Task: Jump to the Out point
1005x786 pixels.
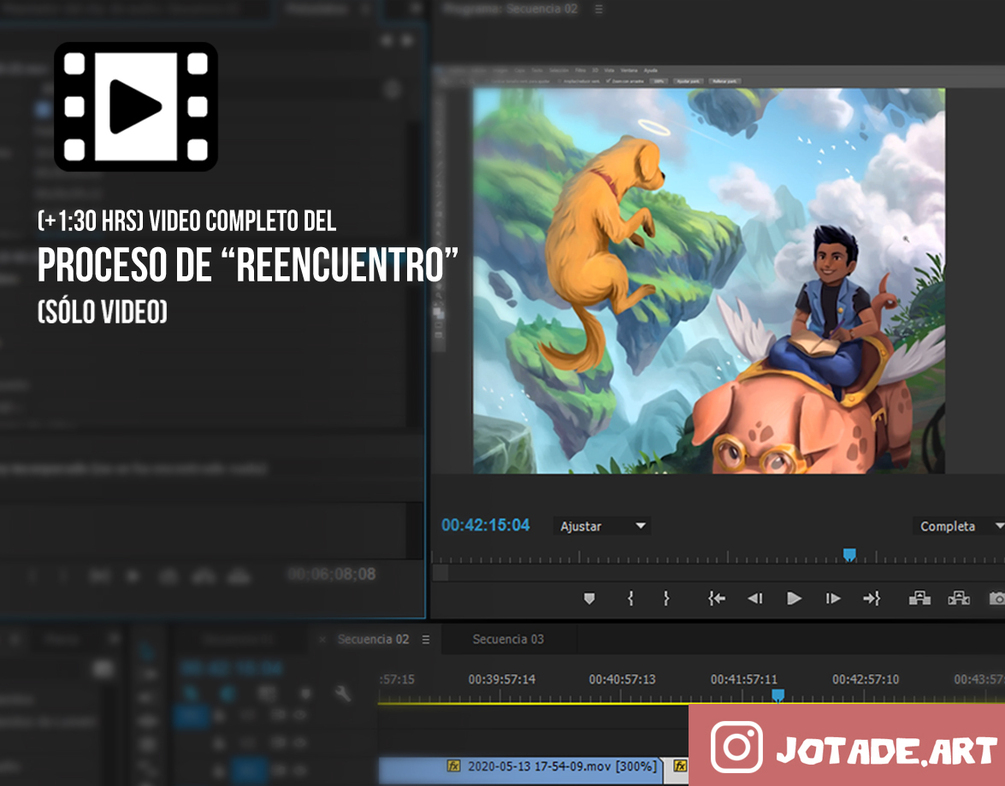Action: tap(872, 598)
